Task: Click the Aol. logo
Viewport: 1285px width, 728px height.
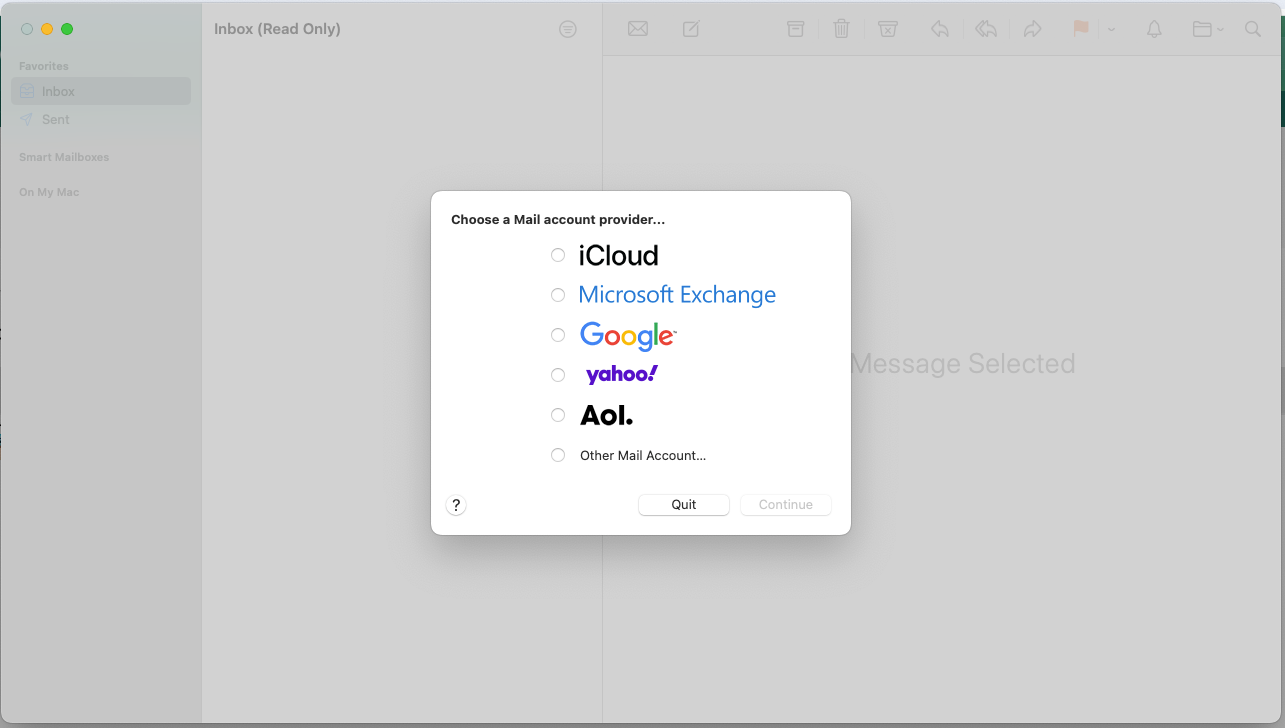Action: click(x=607, y=415)
